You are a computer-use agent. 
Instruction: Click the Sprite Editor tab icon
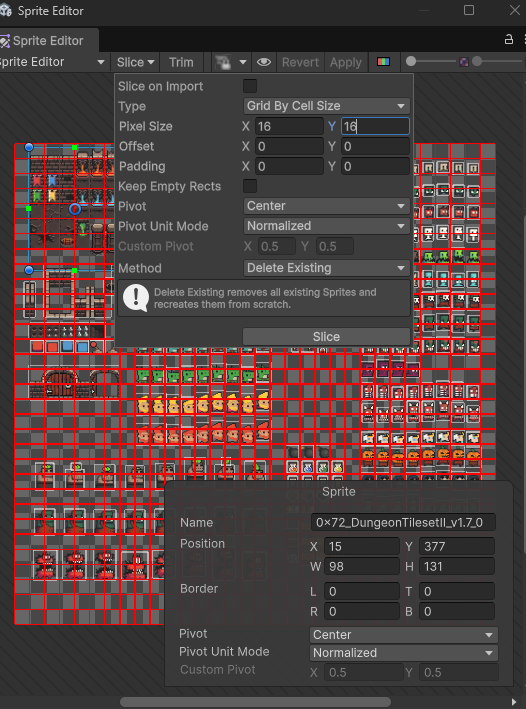pos(5,41)
